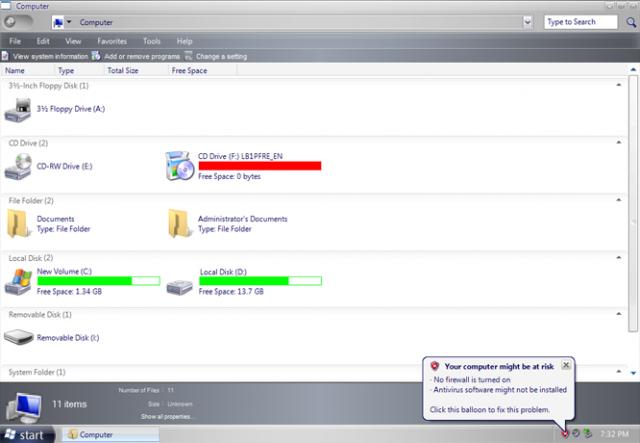This screenshot has width=640, height=443.
Task: Open the 3½ Floppy Drive (A:) icon
Action: (x=18, y=109)
